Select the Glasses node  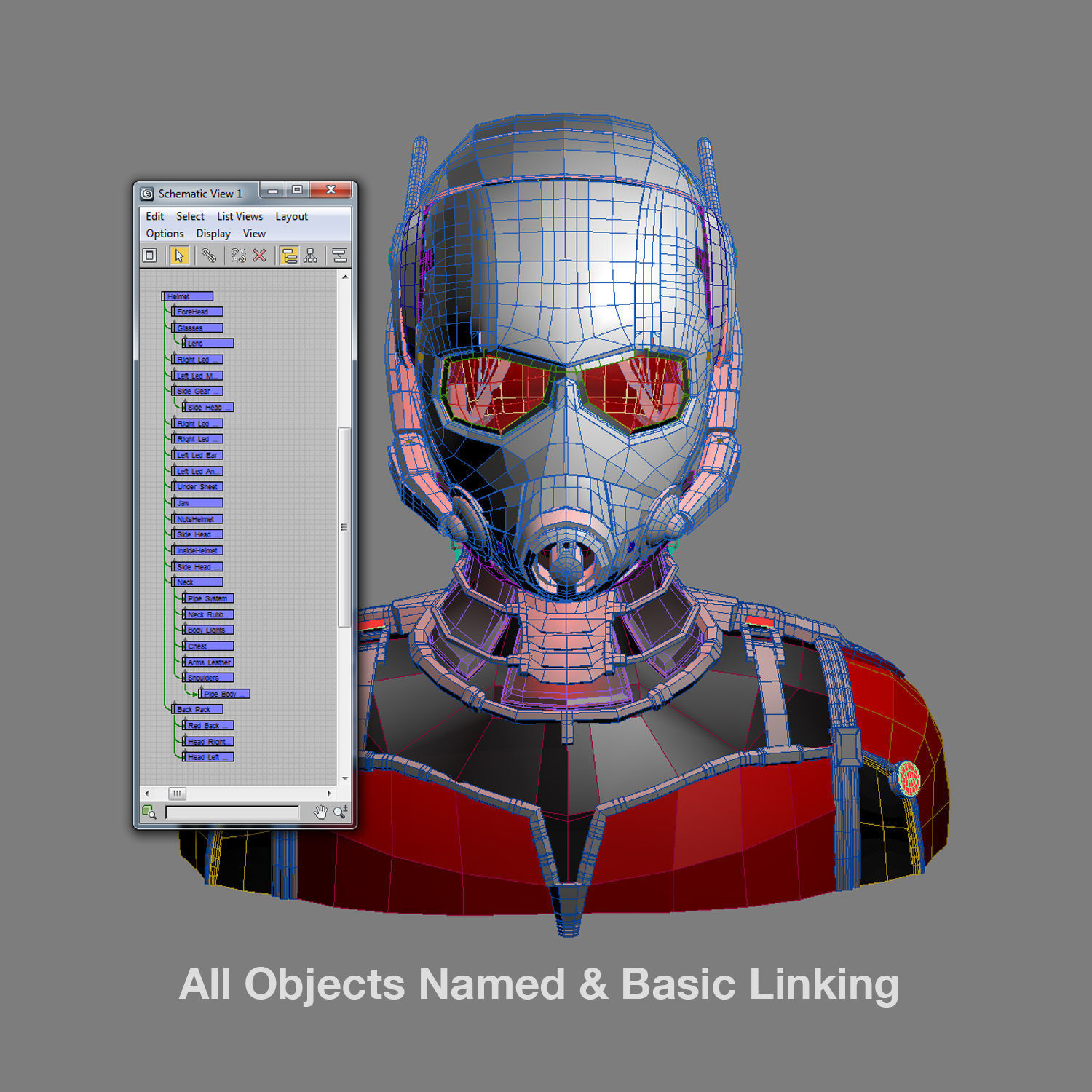(x=197, y=328)
